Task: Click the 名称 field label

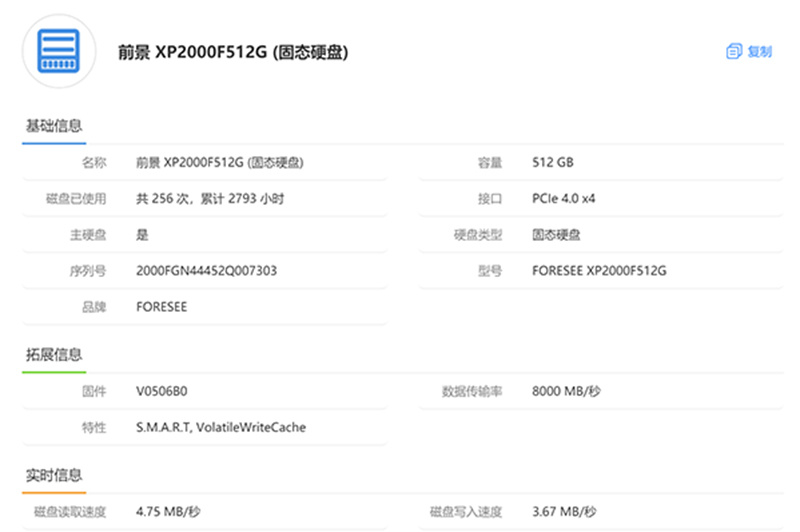Action: 94,162
